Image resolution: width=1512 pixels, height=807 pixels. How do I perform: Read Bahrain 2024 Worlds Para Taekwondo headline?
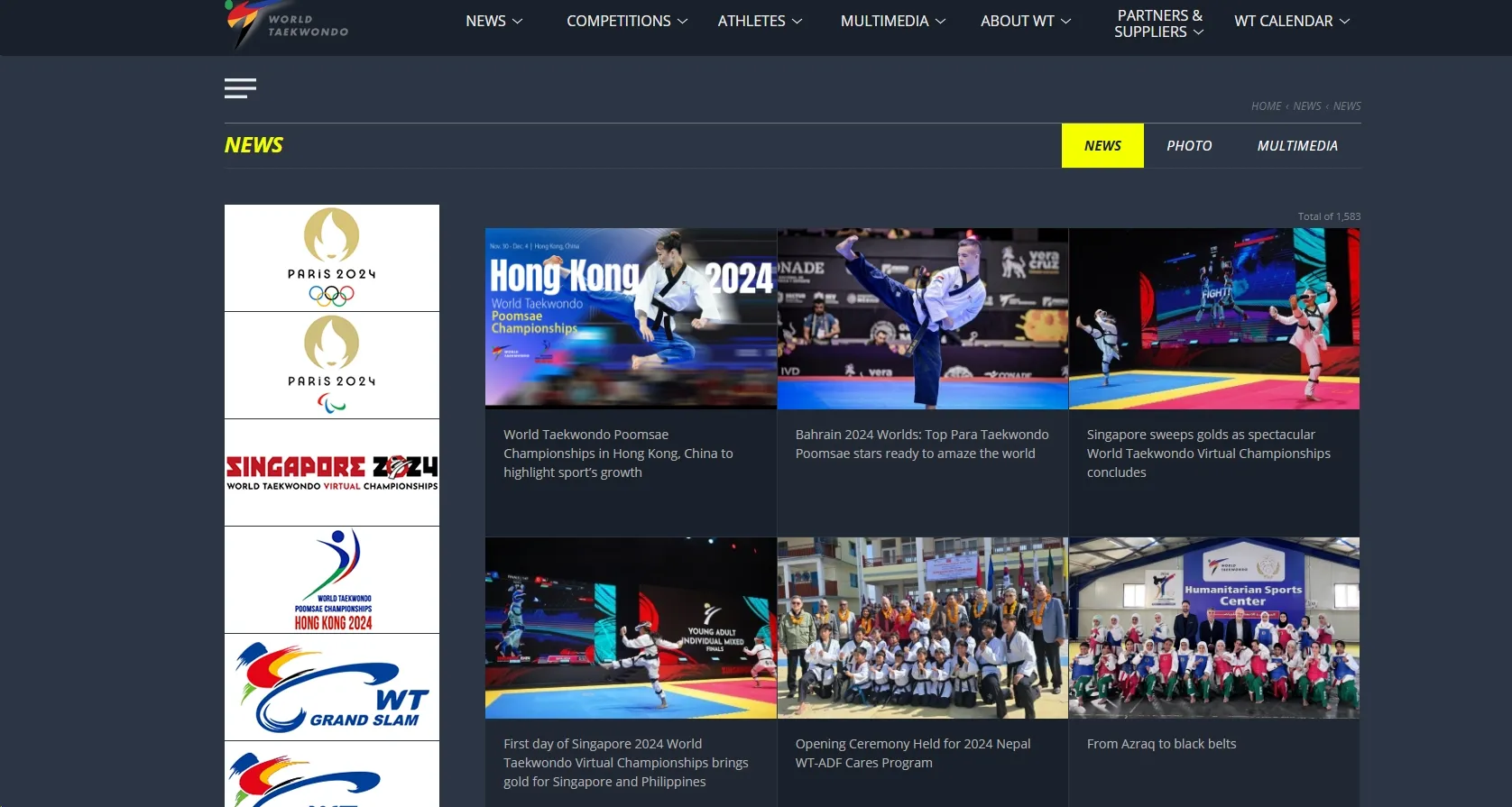click(x=922, y=444)
